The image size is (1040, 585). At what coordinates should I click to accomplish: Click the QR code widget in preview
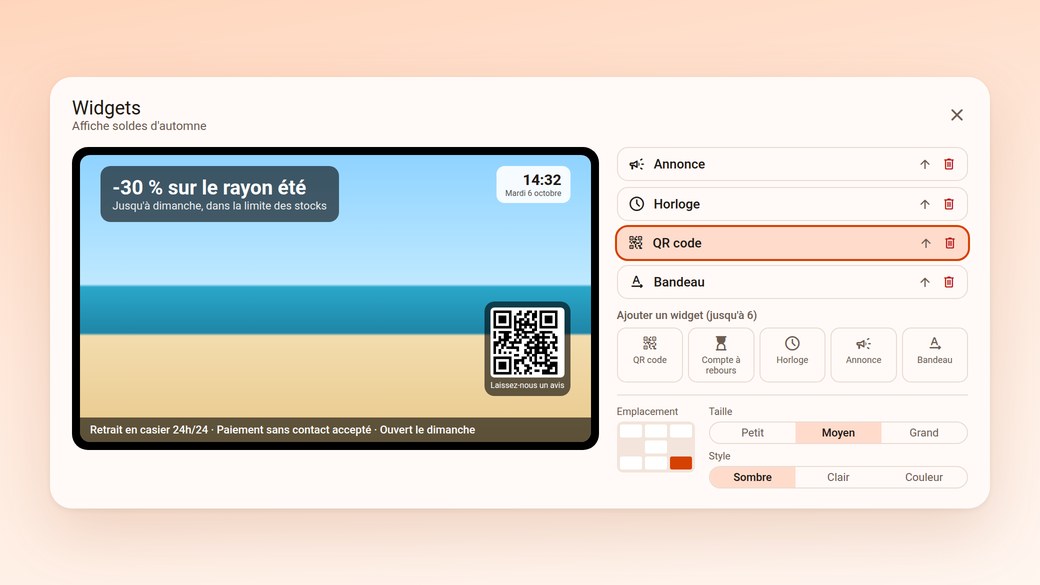point(527,349)
